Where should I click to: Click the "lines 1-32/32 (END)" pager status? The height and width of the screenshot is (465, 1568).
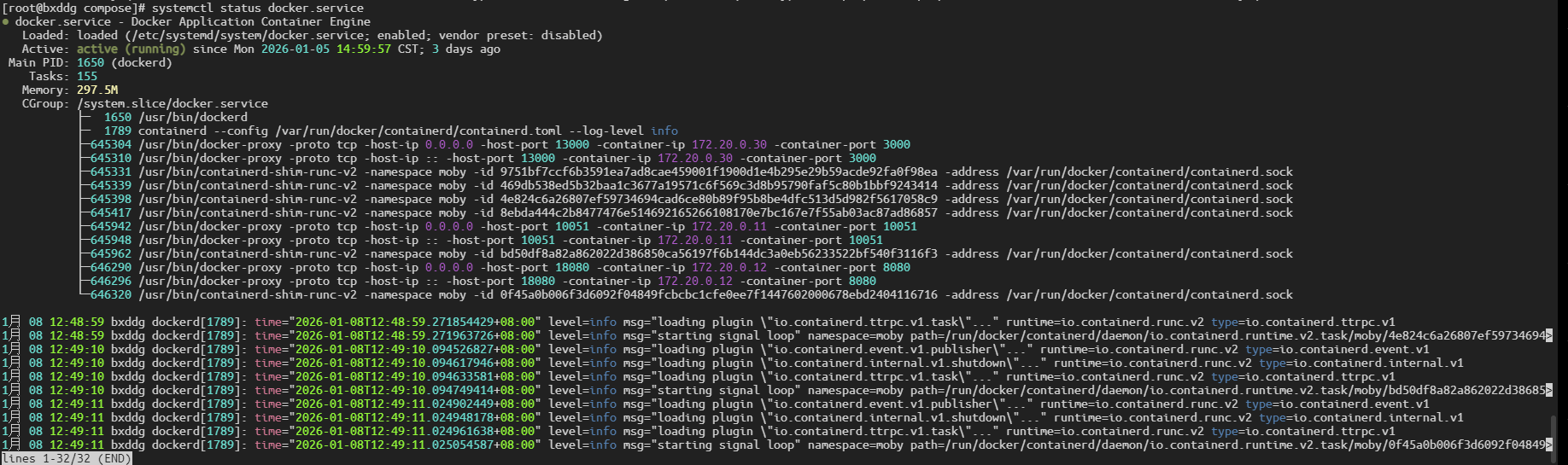[x=67, y=458]
